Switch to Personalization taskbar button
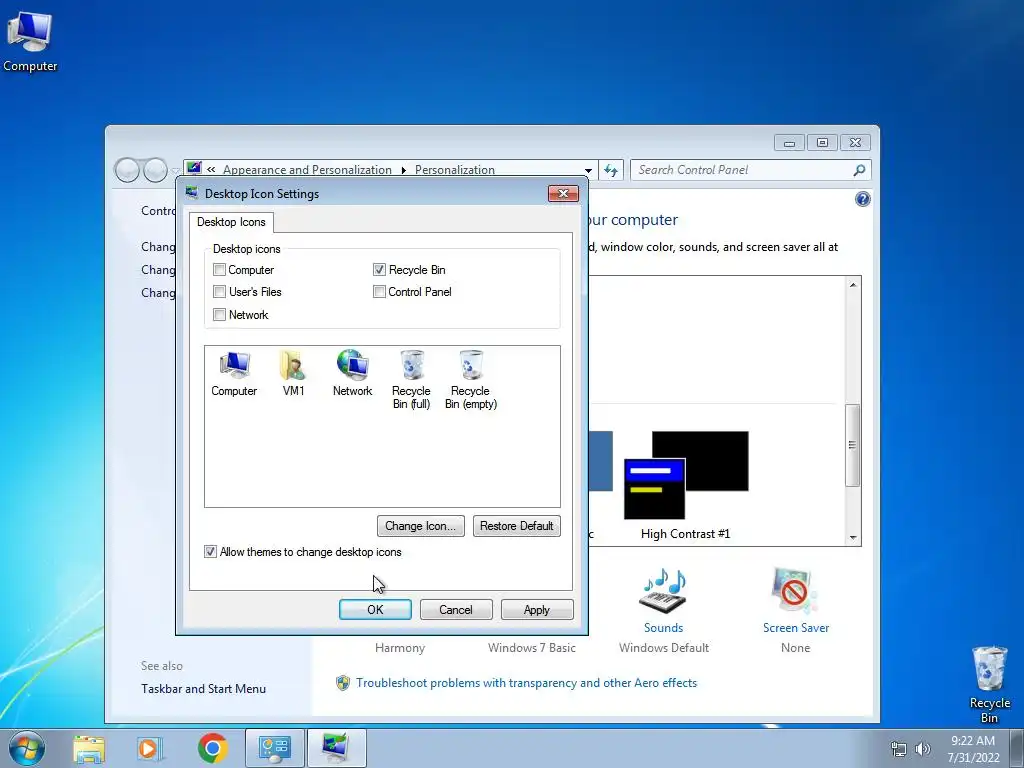 (336, 748)
